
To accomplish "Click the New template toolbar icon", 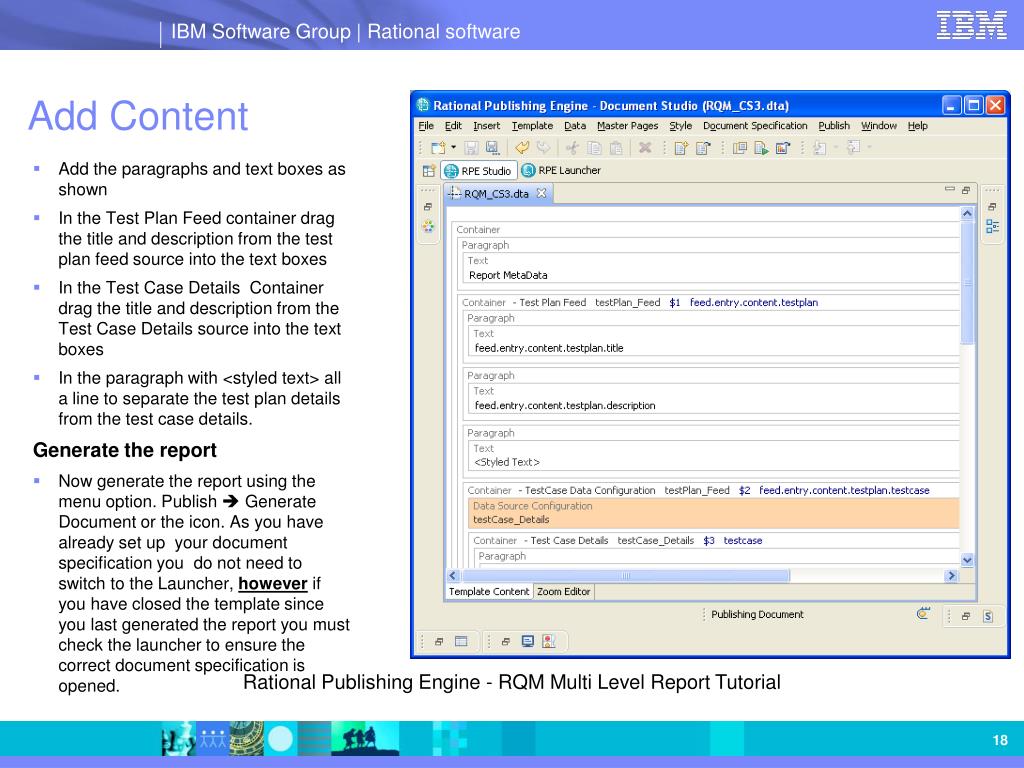I will (438, 148).
